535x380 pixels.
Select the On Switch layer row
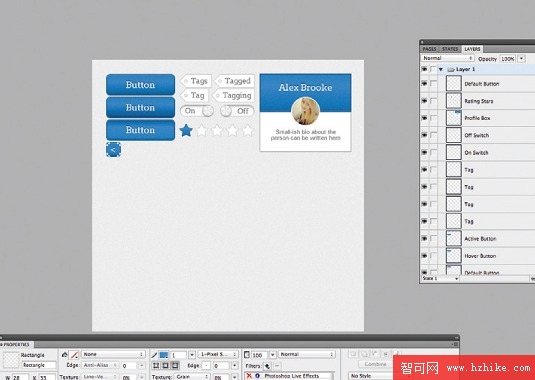pyautogui.click(x=477, y=152)
